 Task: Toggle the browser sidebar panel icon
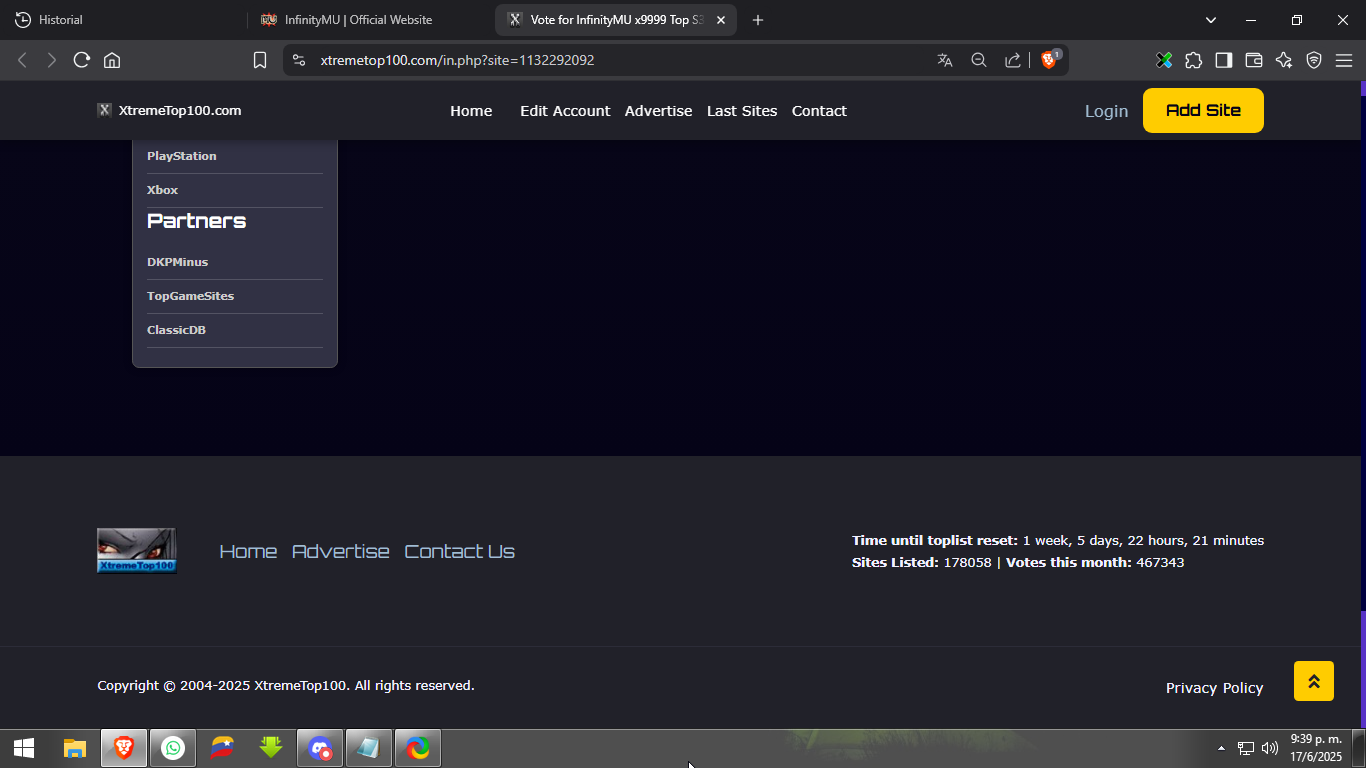point(1224,60)
